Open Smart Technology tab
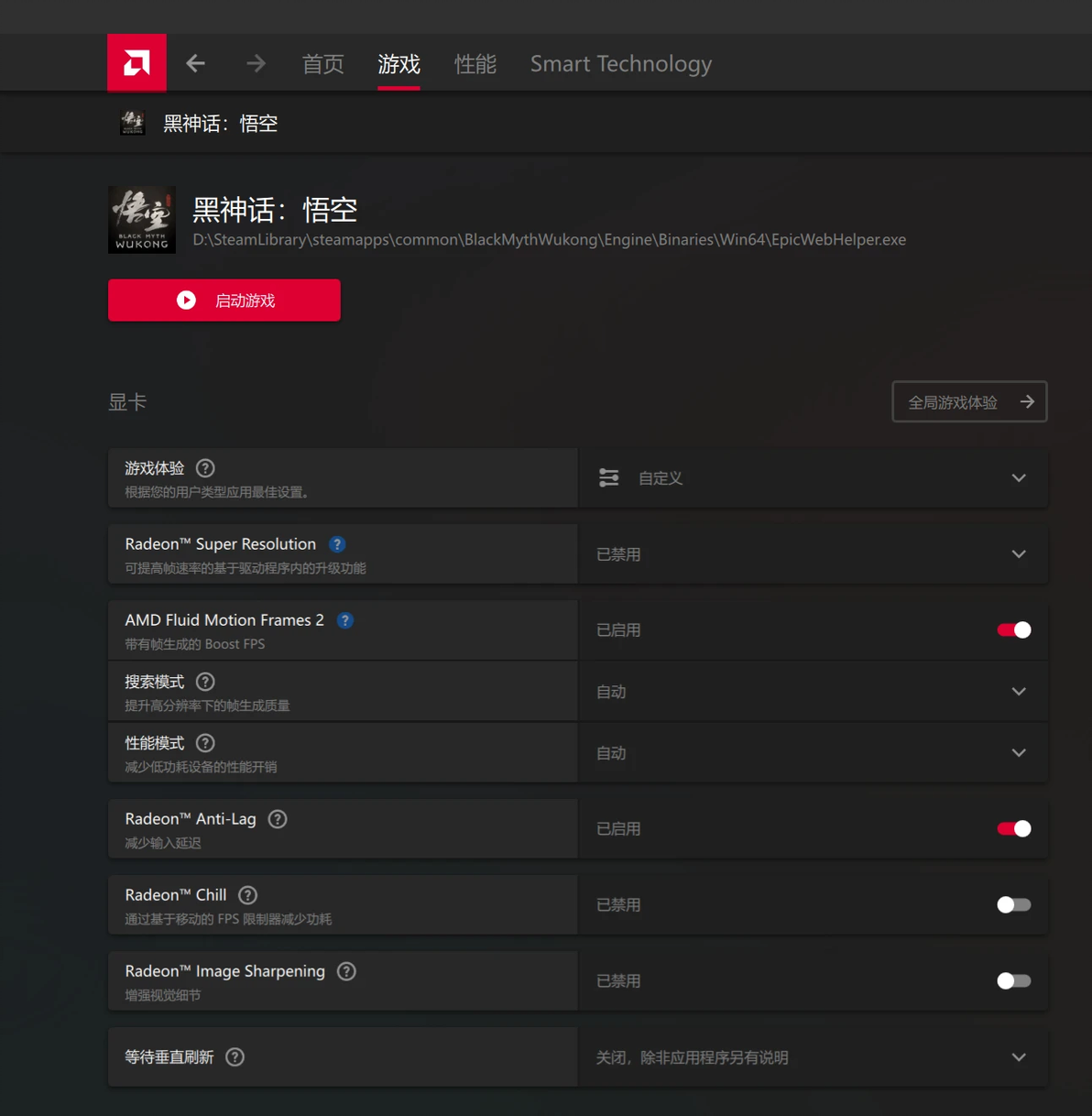 coord(621,63)
